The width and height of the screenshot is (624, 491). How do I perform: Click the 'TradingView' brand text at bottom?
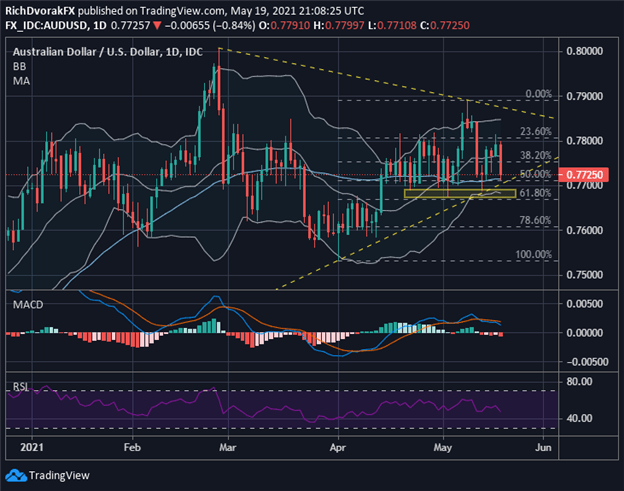click(59, 476)
